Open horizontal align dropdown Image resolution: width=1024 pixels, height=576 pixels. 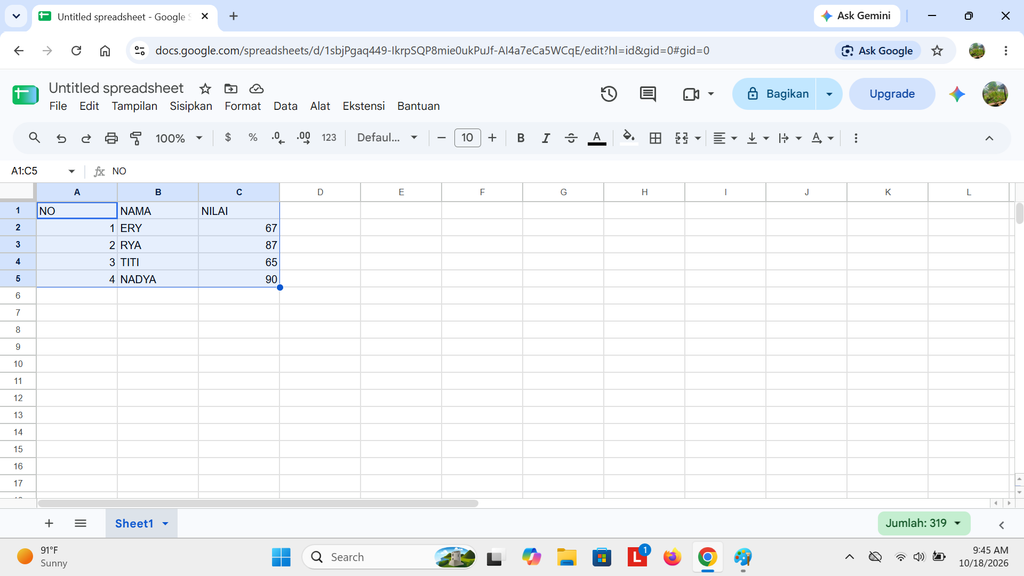725,138
